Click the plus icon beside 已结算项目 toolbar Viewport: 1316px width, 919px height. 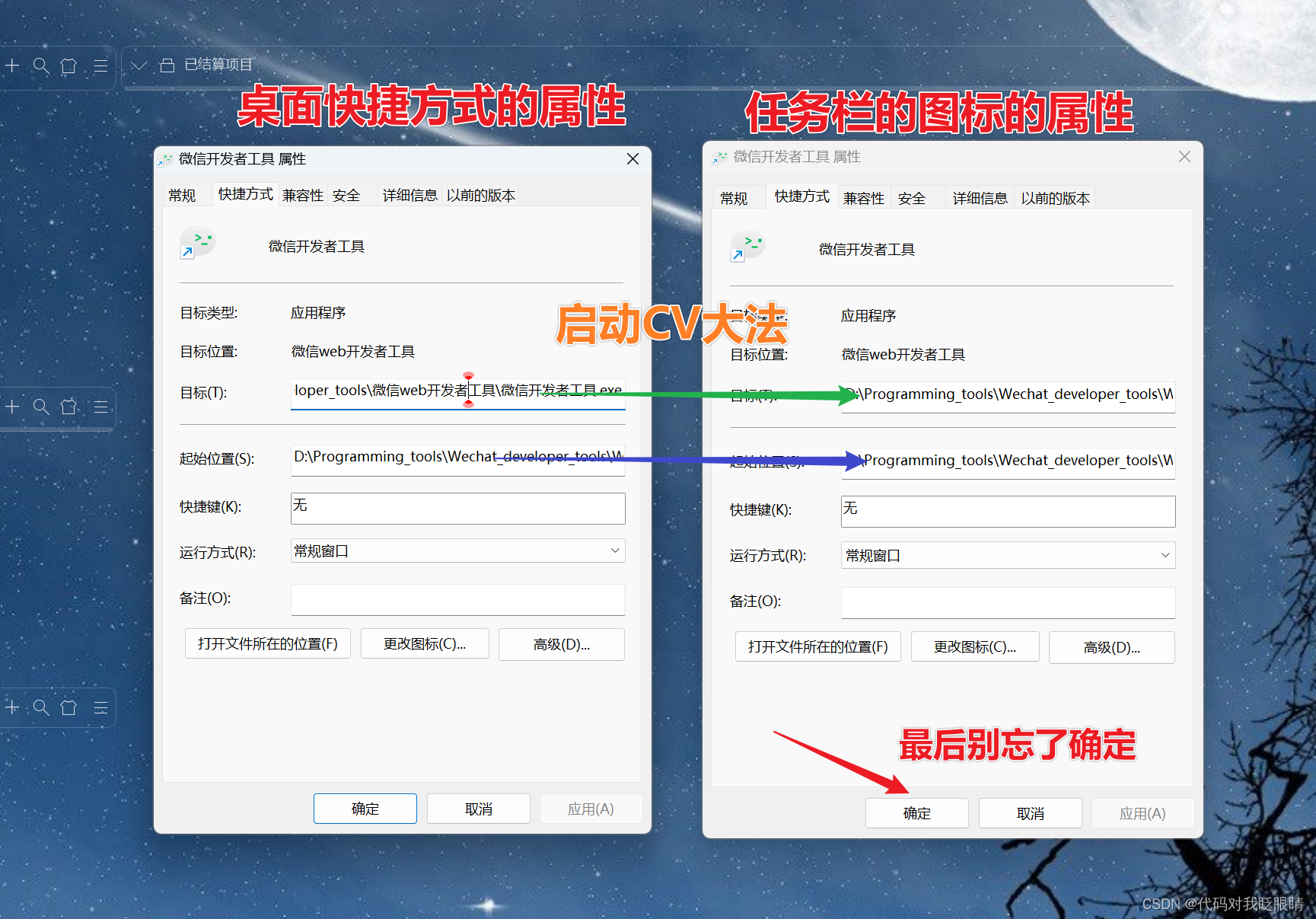coord(12,65)
